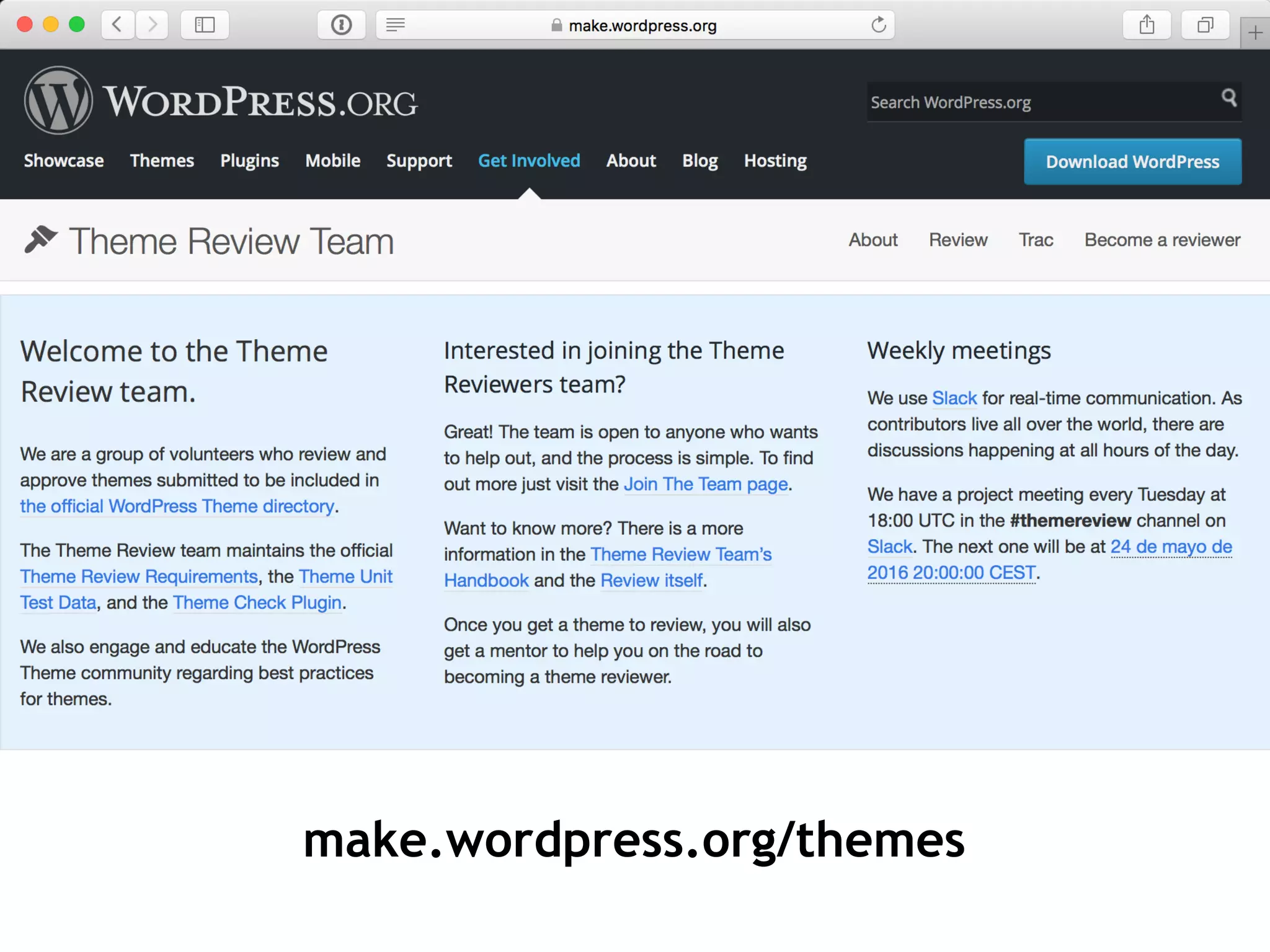1270x952 pixels.
Task: Click the make.wordpress.org/themes caption
Action: [x=634, y=840]
